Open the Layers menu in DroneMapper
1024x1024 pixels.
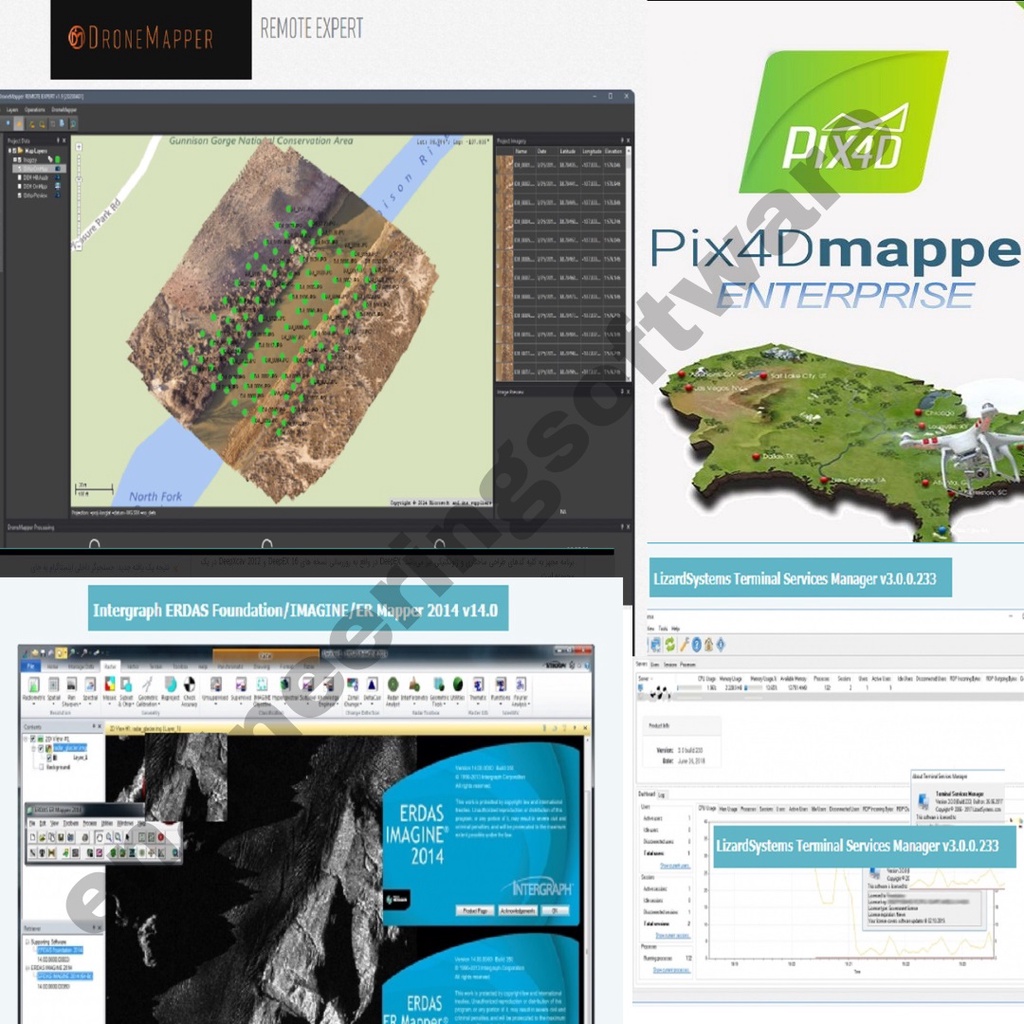[12, 110]
